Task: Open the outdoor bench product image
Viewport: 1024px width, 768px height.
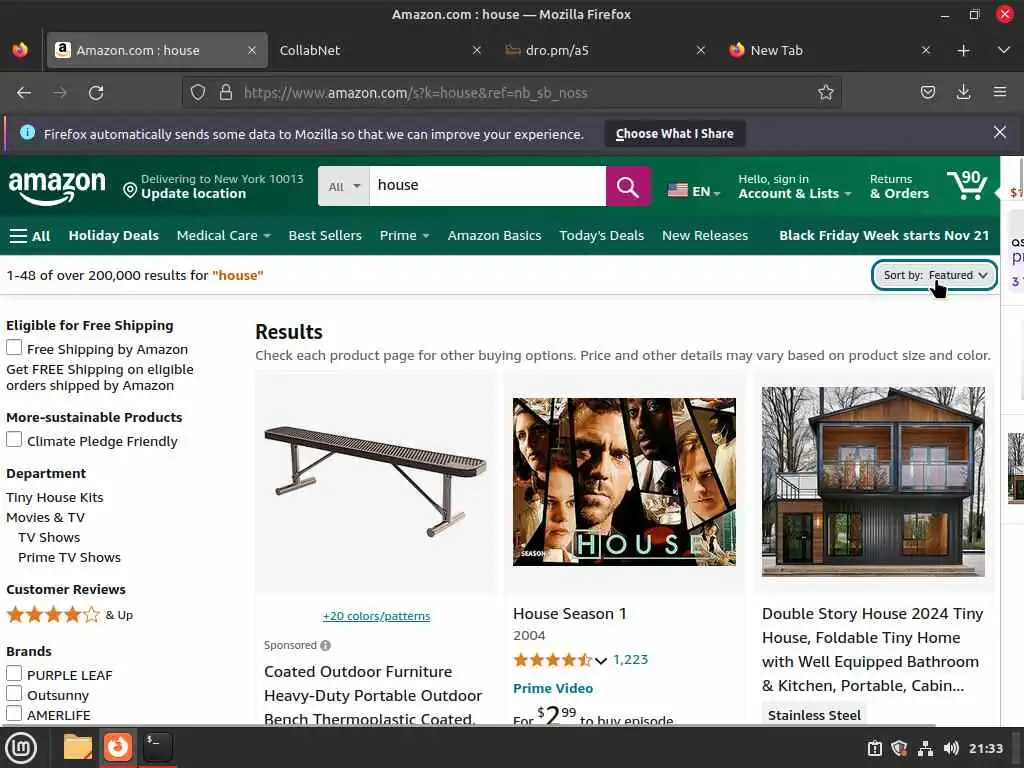Action: [376, 482]
